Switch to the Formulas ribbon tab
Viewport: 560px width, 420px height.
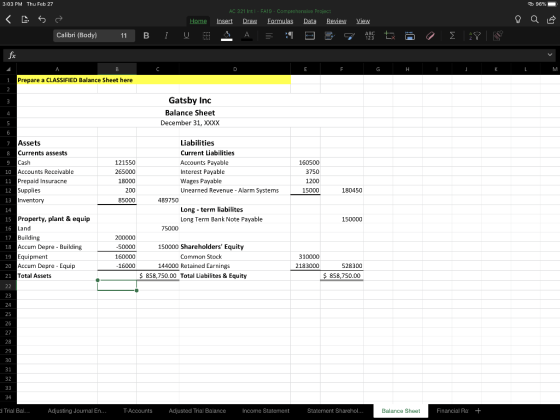click(280, 21)
